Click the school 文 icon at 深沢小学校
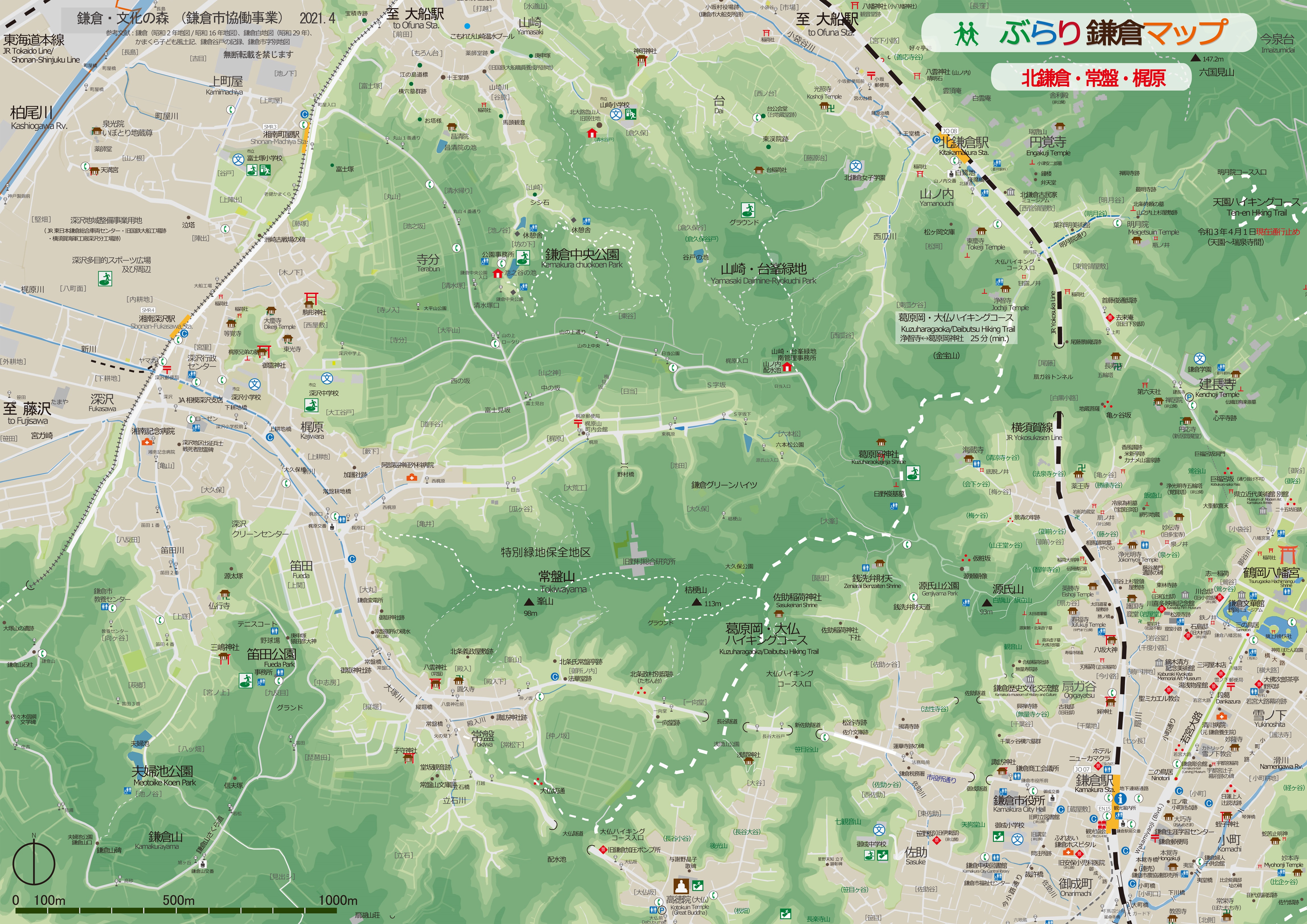Image resolution: width=1307 pixels, height=924 pixels. (x=255, y=384)
